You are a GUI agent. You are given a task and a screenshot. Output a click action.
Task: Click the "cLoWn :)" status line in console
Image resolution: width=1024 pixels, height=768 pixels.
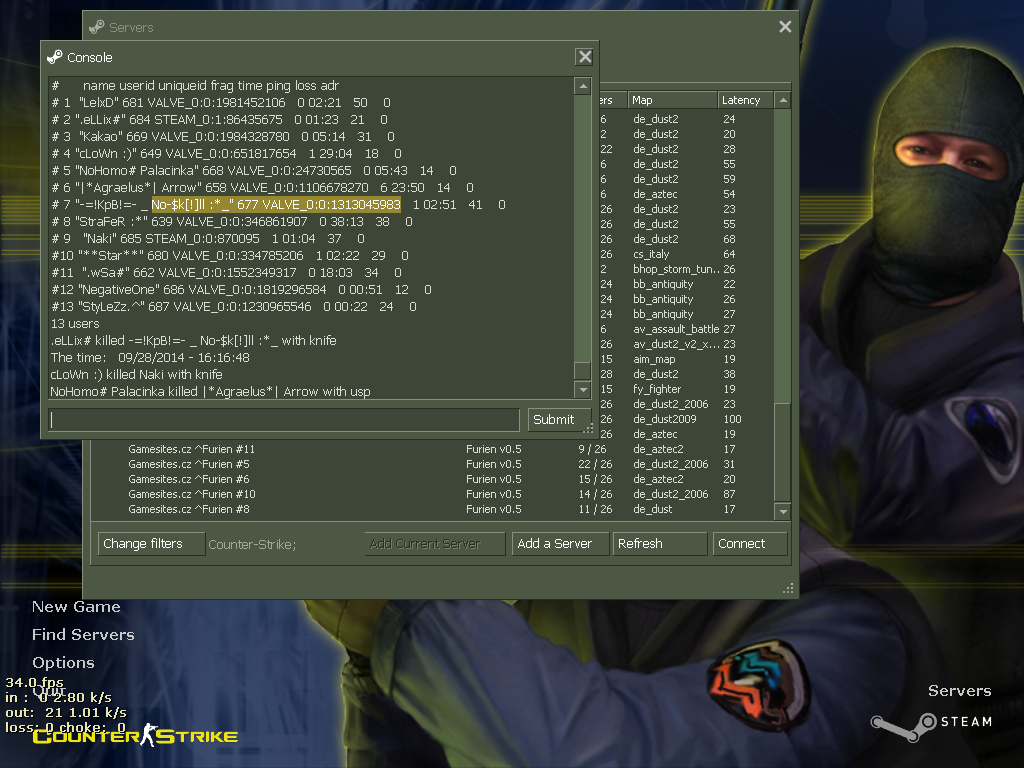226,153
